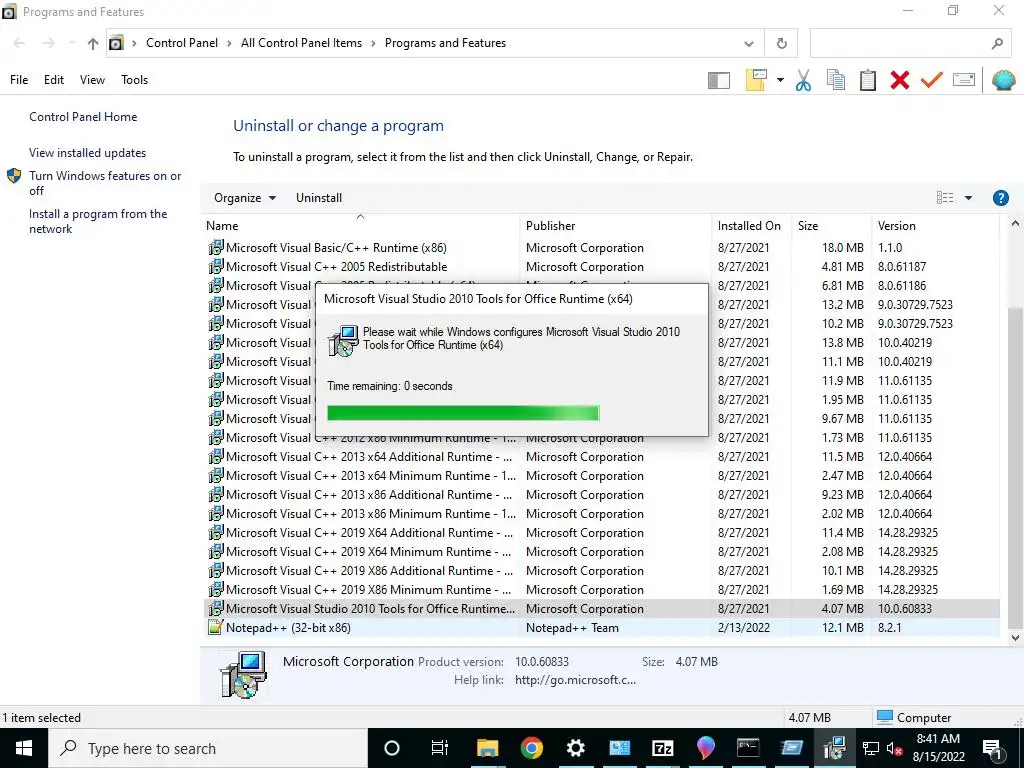Click the All Control Panel Items breadcrumb
Image resolution: width=1024 pixels, height=768 pixels.
301,43
